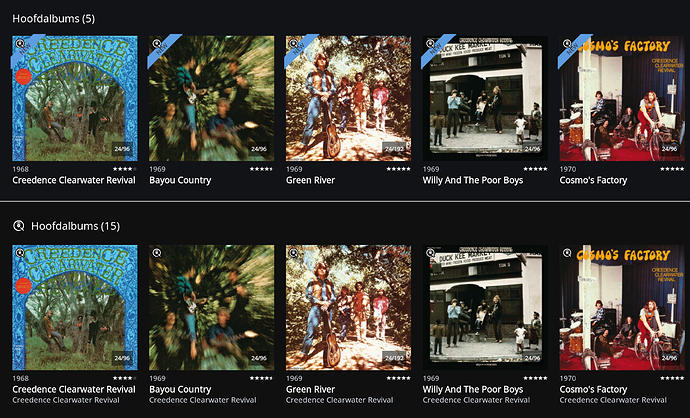Click top-row Bayou Country album title
The width and height of the screenshot is (690, 418).
click(180, 180)
